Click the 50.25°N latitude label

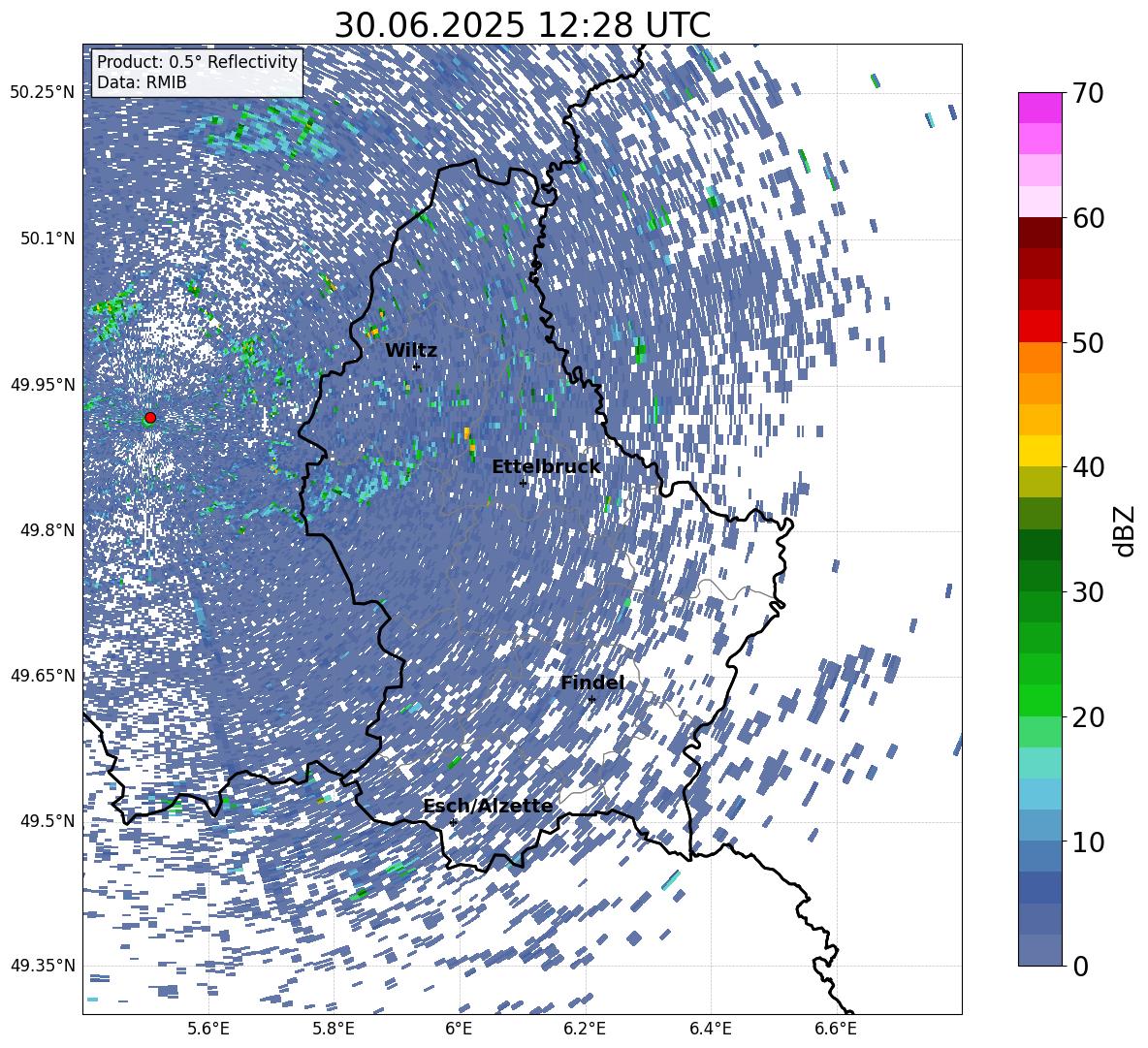coord(43,93)
